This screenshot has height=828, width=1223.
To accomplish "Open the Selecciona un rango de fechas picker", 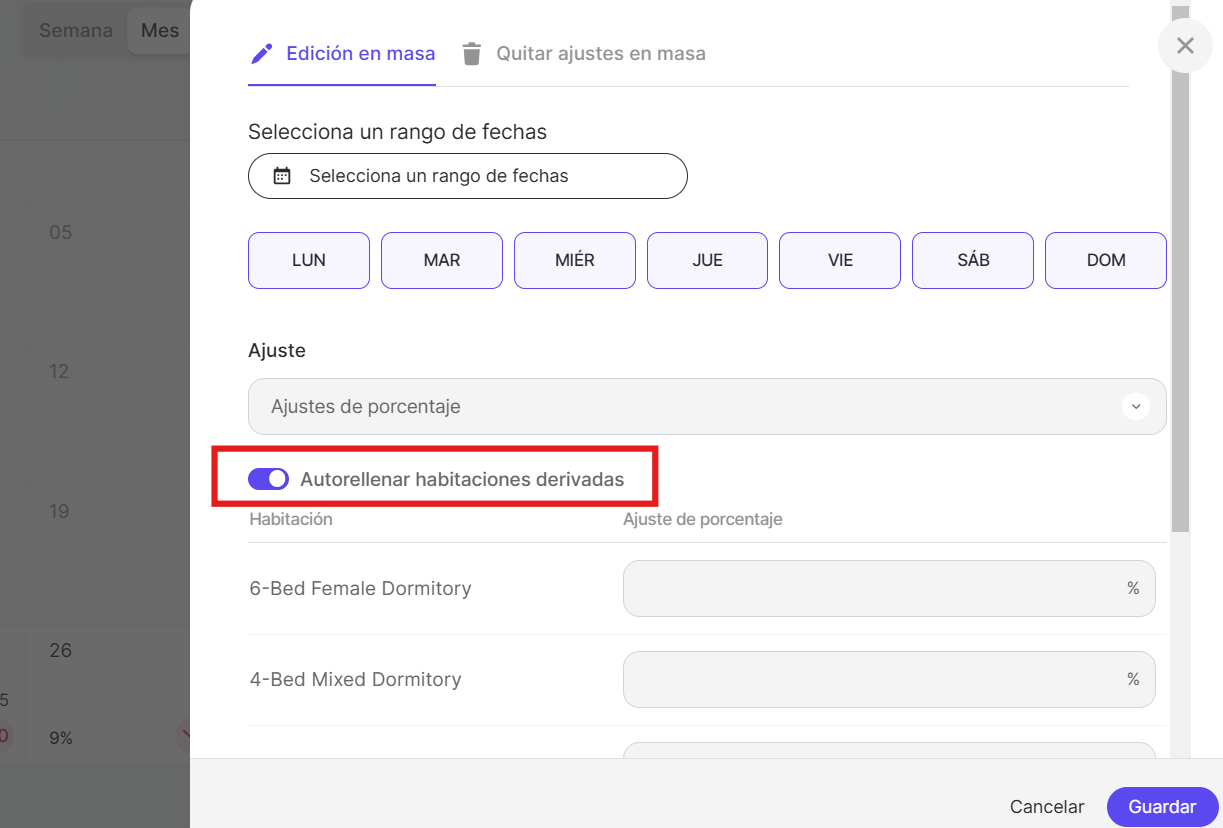I will pyautogui.click(x=468, y=176).
